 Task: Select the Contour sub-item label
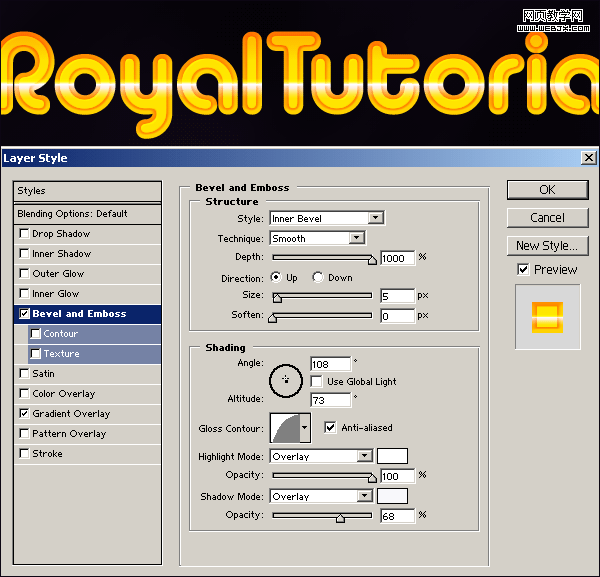point(60,334)
